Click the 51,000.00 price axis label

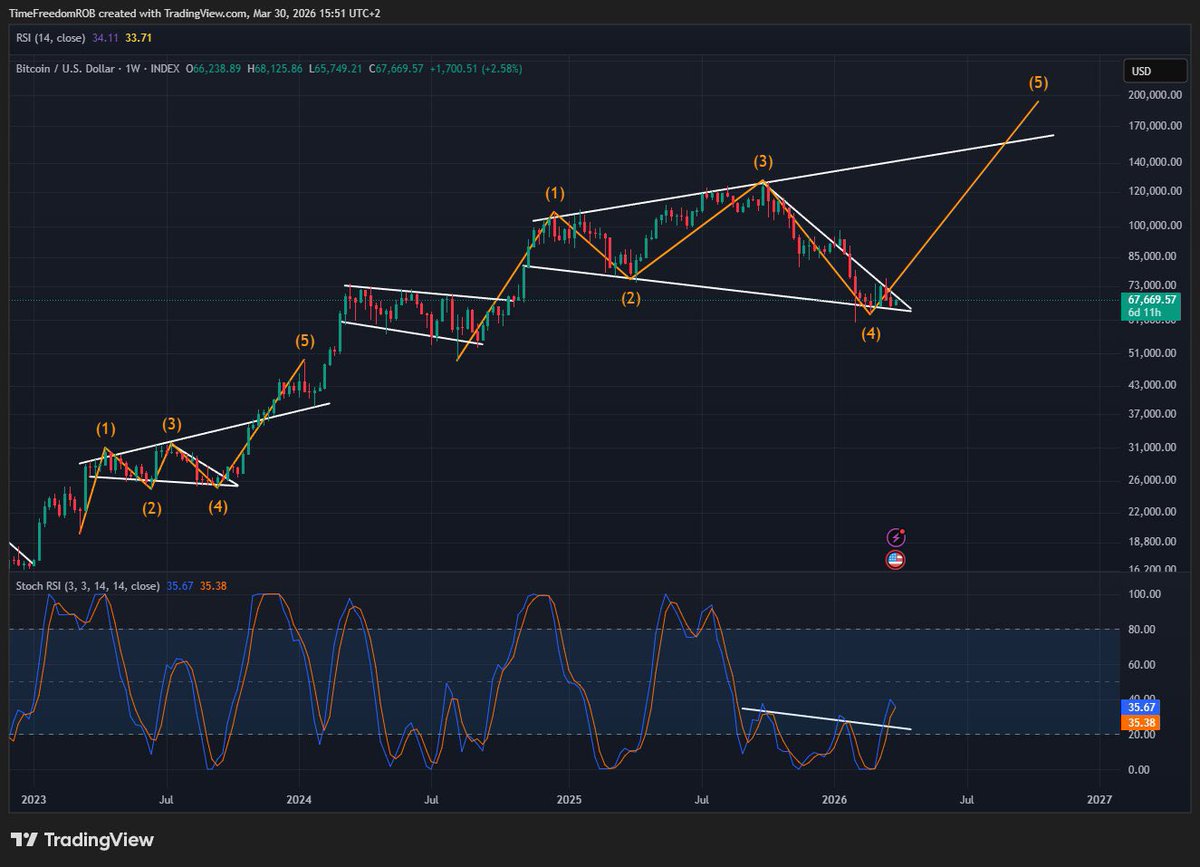1151,353
